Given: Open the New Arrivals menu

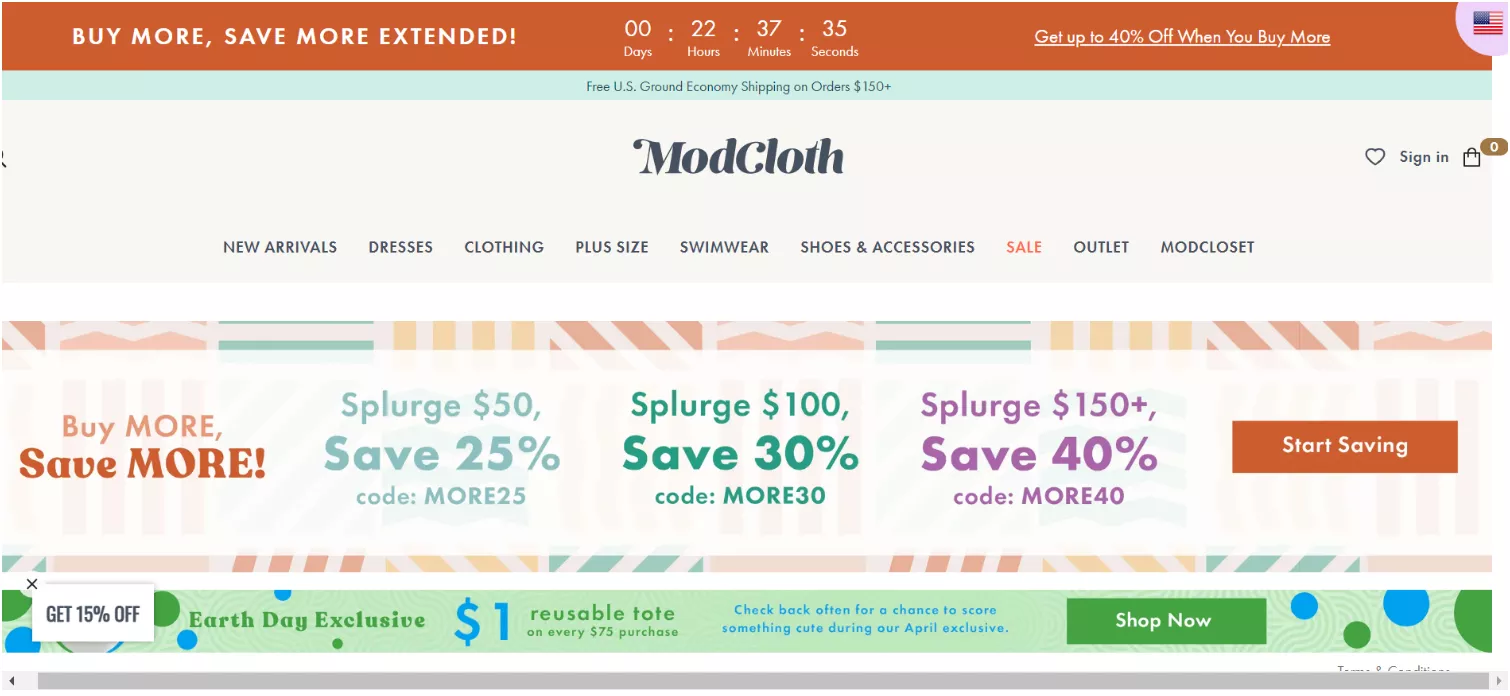Looking at the screenshot, I should pyautogui.click(x=280, y=247).
